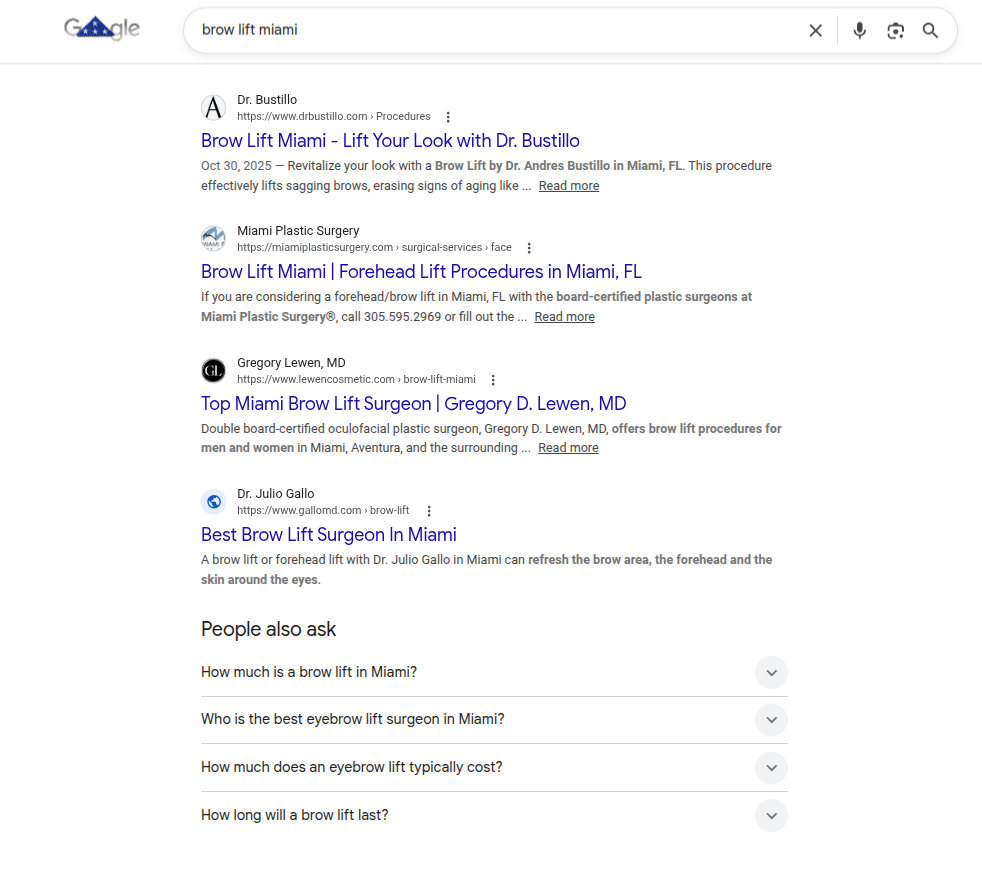
Task: Open Dr. Bustillo favicon icon
Action: (214, 108)
